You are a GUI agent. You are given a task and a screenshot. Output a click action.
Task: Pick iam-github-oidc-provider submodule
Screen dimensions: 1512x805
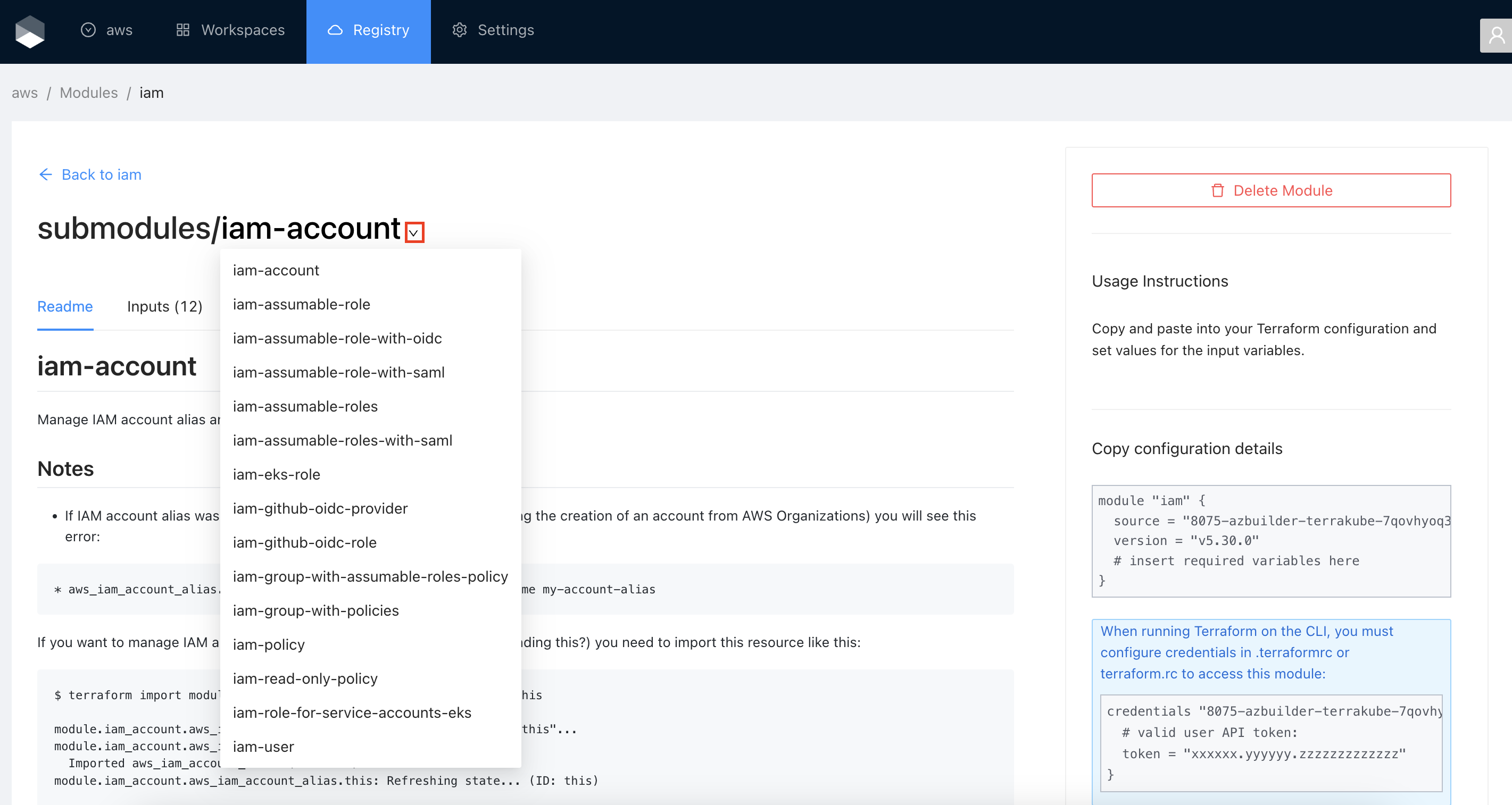click(320, 508)
